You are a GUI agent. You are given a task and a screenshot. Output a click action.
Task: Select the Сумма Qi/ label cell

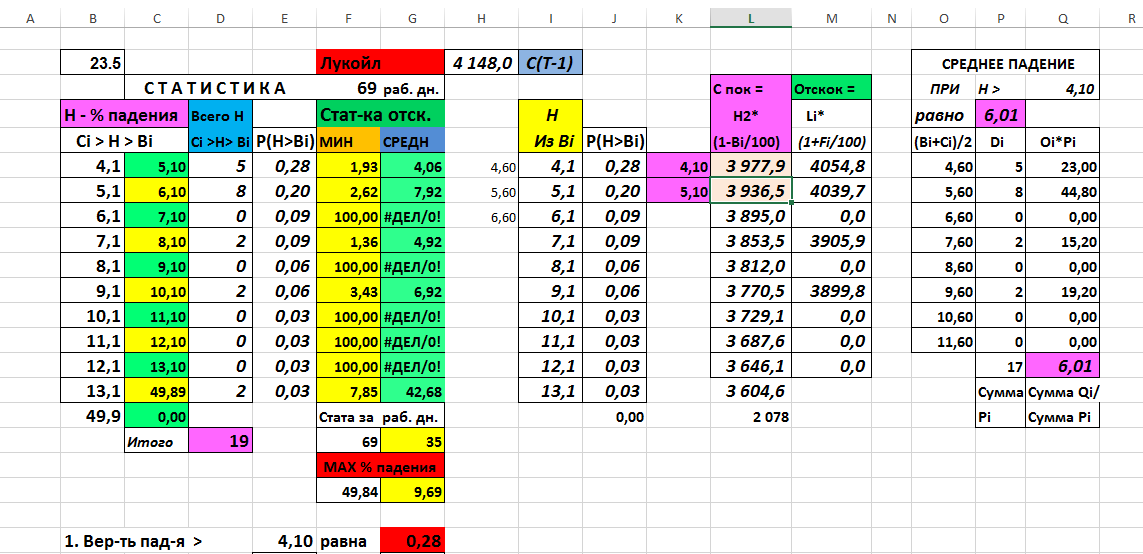pyautogui.click(x=1062, y=391)
